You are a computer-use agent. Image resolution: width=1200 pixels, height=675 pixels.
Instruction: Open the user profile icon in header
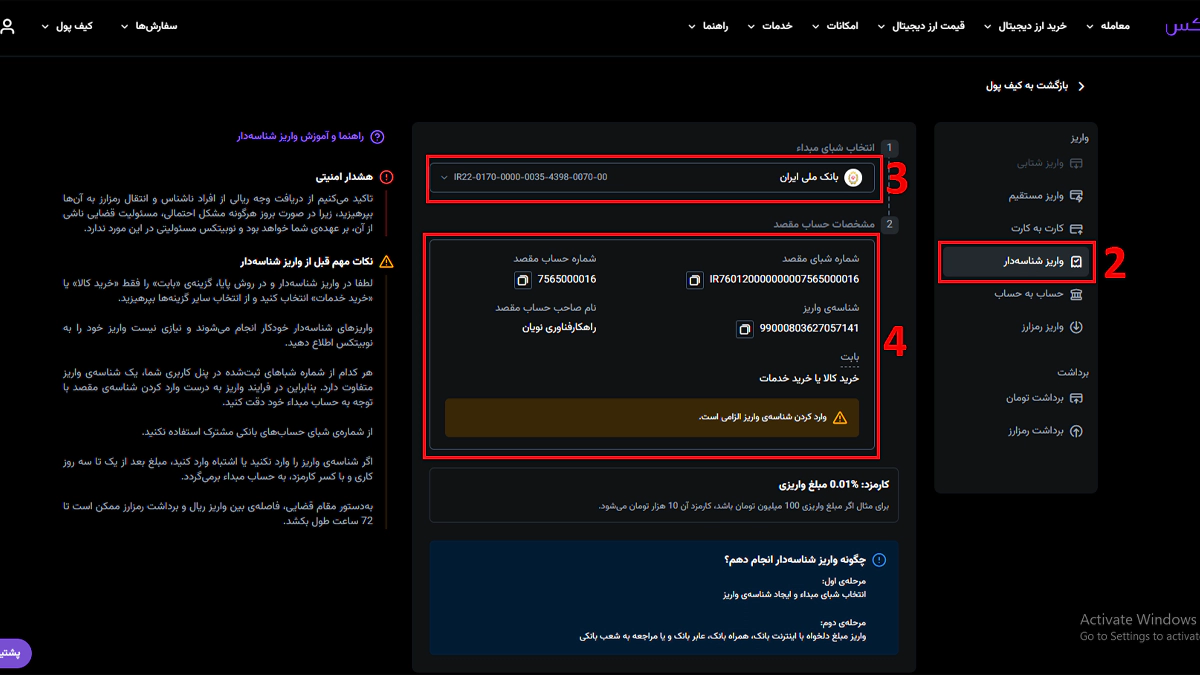(8, 26)
